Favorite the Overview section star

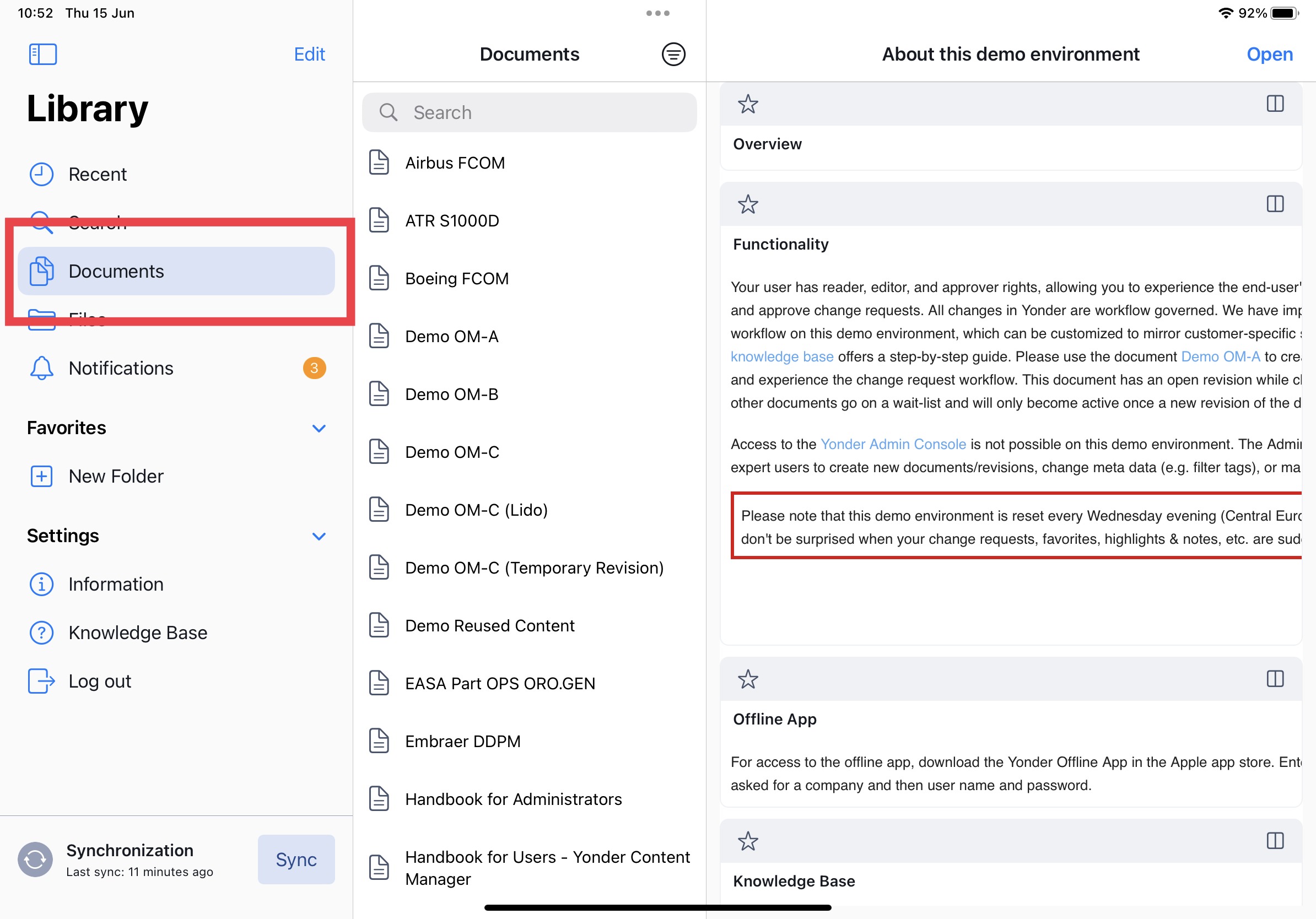click(747, 104)
